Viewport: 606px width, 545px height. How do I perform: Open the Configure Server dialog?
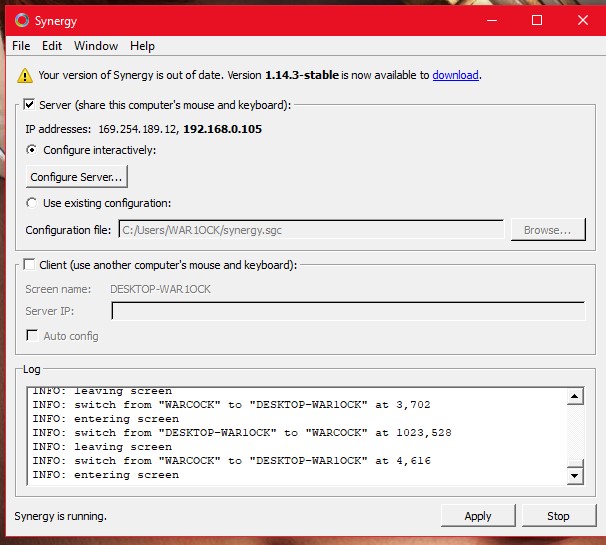tap(77, 177)
